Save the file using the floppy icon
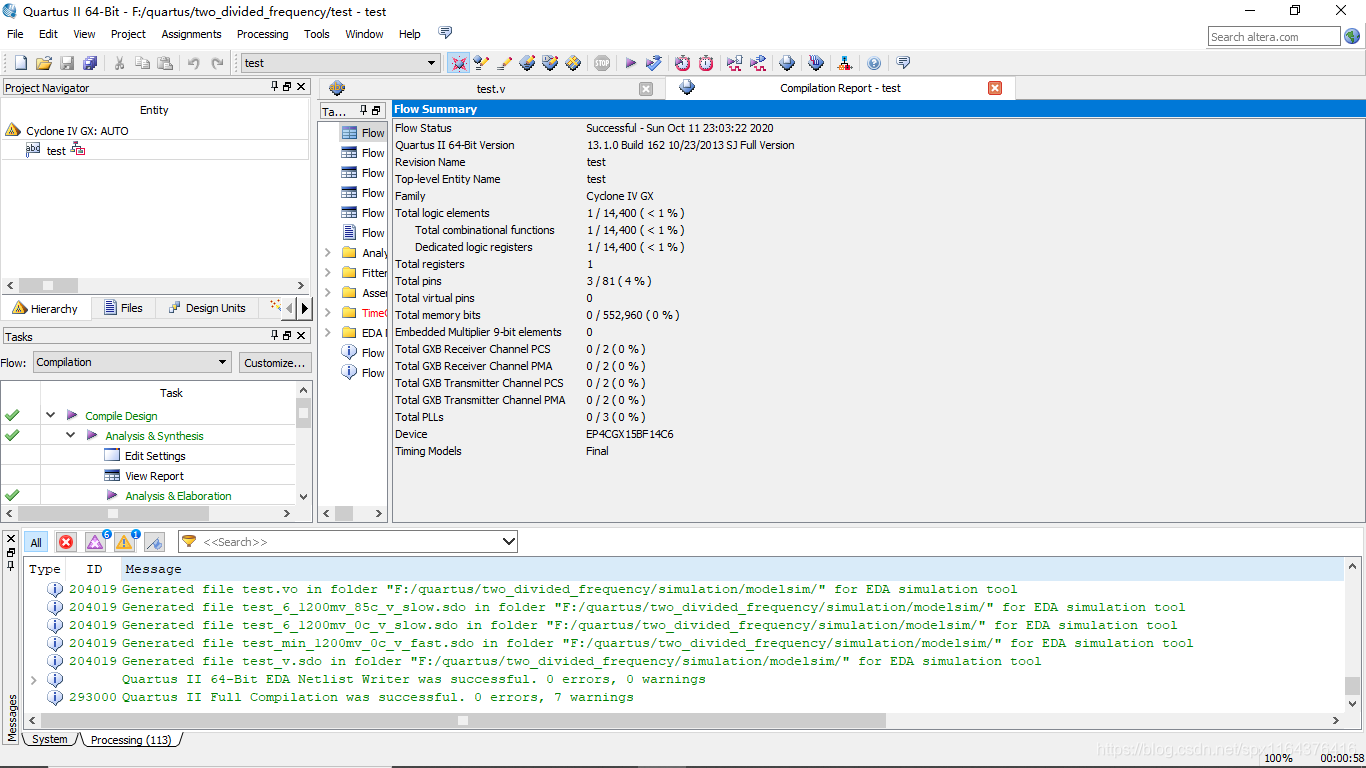1366x768 pixels. click(x=67, y=63)
